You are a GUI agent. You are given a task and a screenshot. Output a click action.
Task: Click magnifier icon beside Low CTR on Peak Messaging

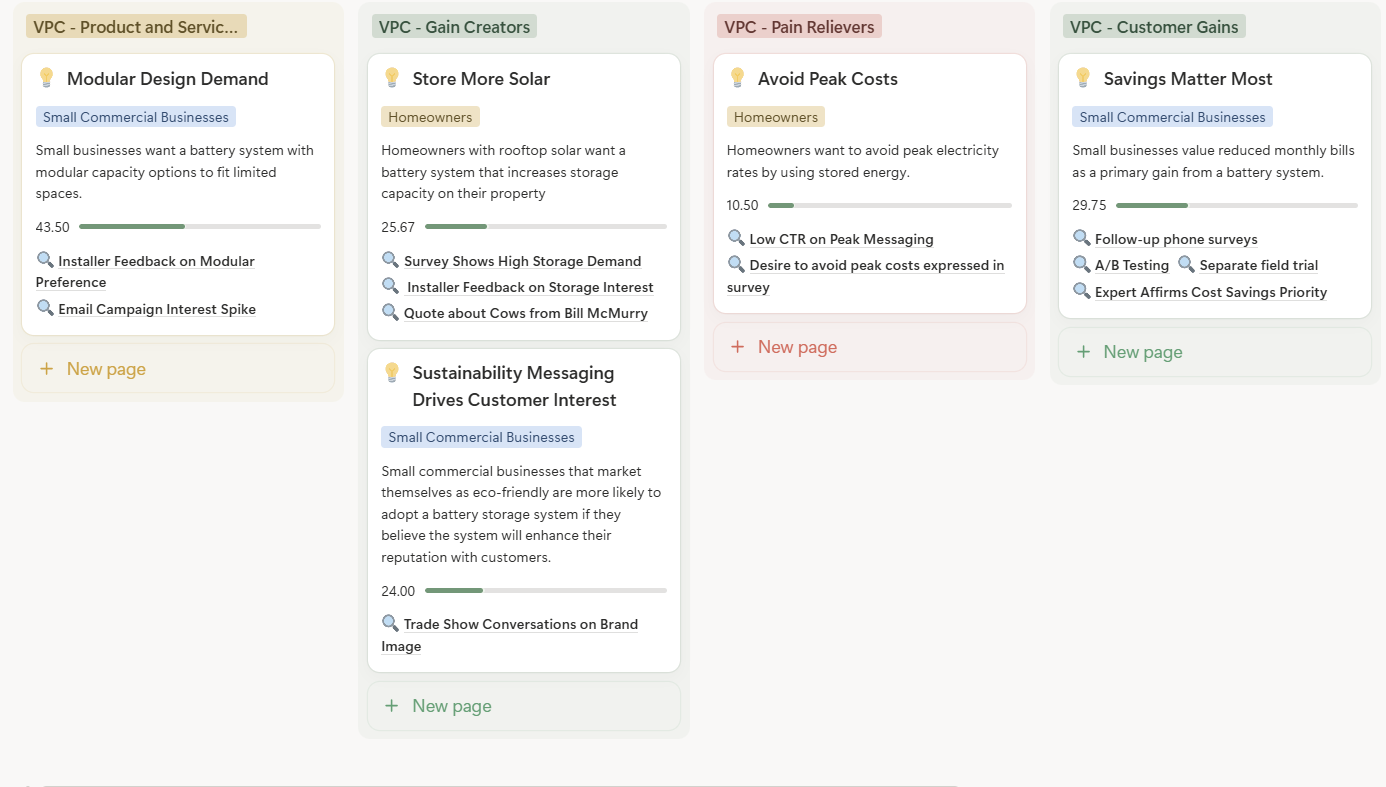coord(736,238)
